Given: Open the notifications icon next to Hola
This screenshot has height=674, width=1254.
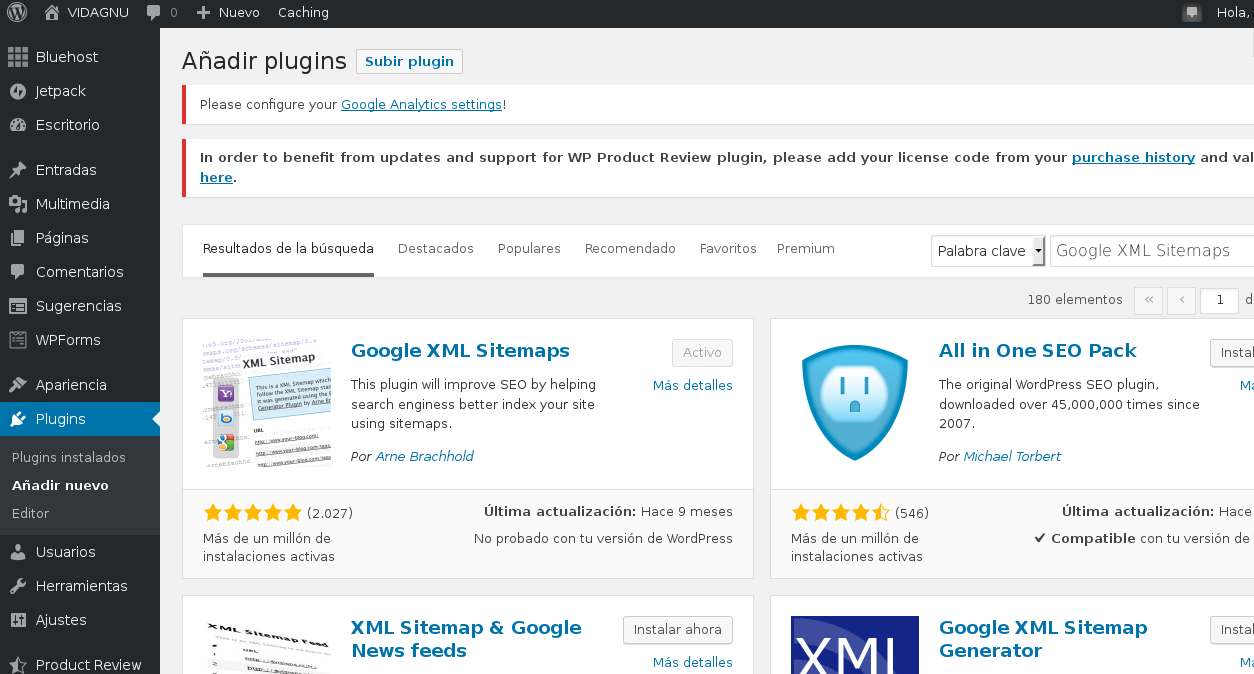Looking at the screenshot, I should (x=1191, y=13).
